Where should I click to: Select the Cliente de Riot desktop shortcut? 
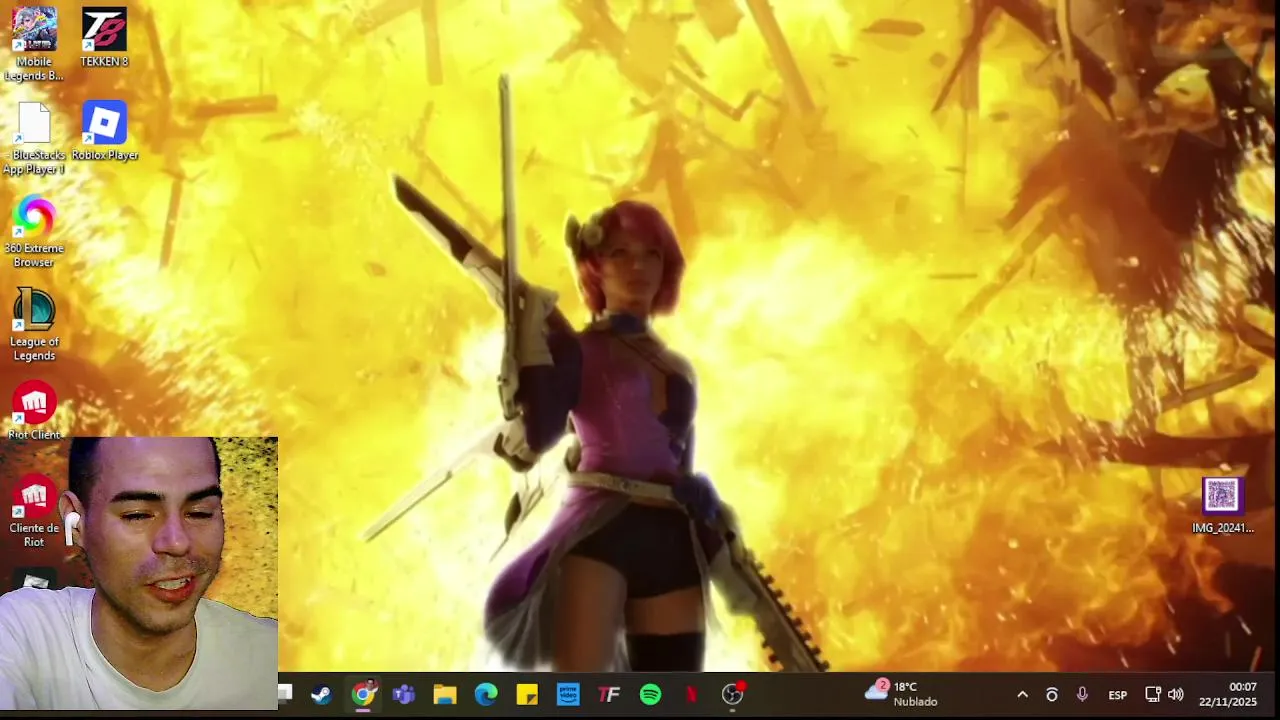pyautogui.click(x=34, y=513)
